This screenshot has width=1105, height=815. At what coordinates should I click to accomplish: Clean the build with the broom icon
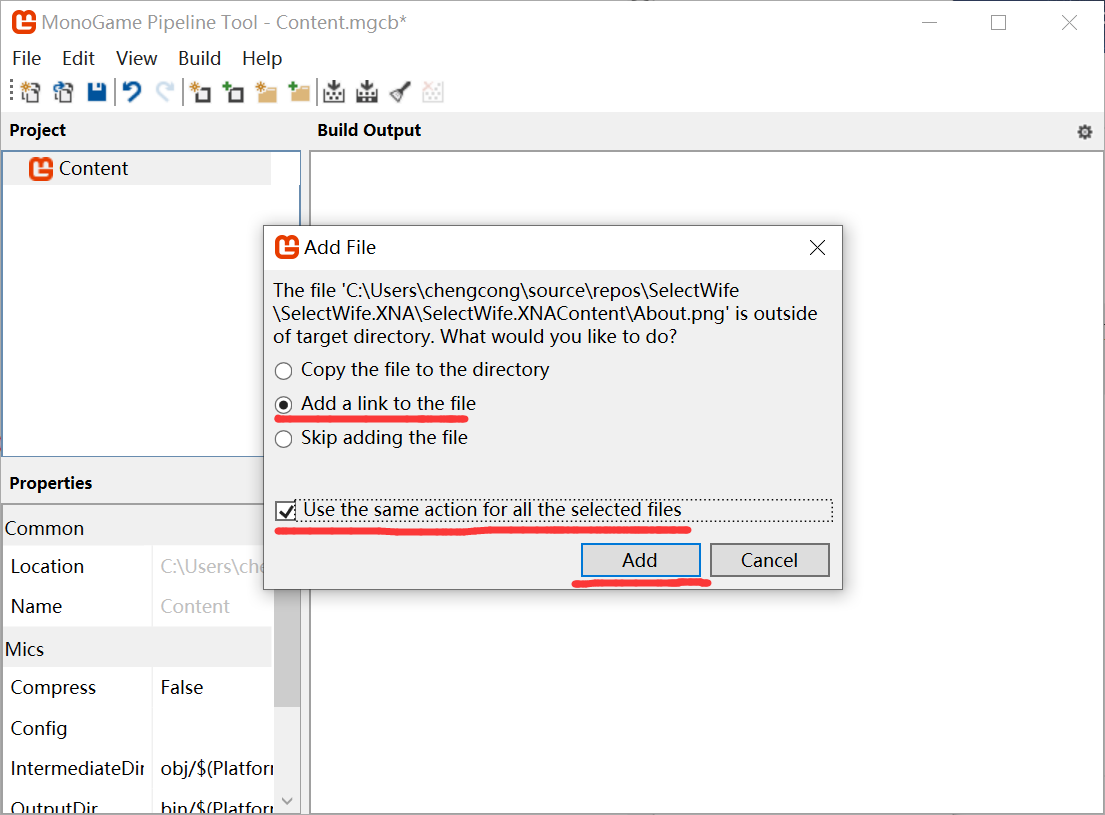[400, 93]
